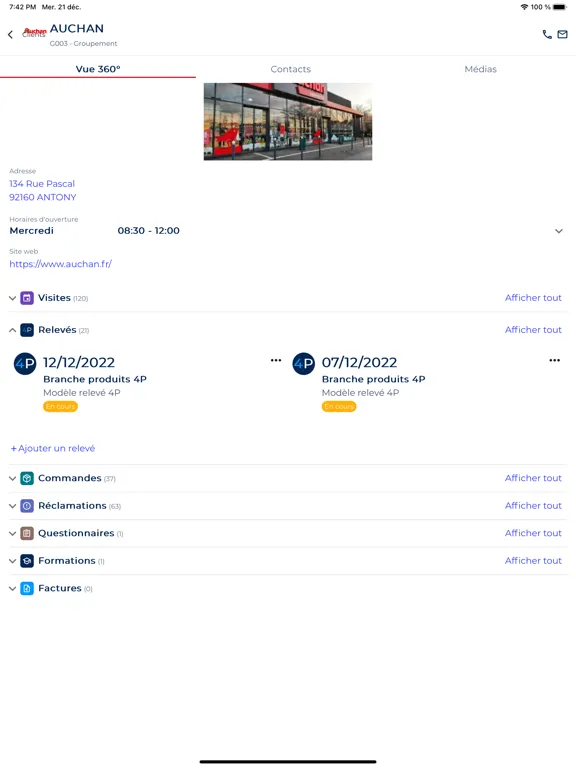This screenshot has width=576, height=768.
Task: Open the 12/12/2022 relevé card title
Action: tap(79, 362)
